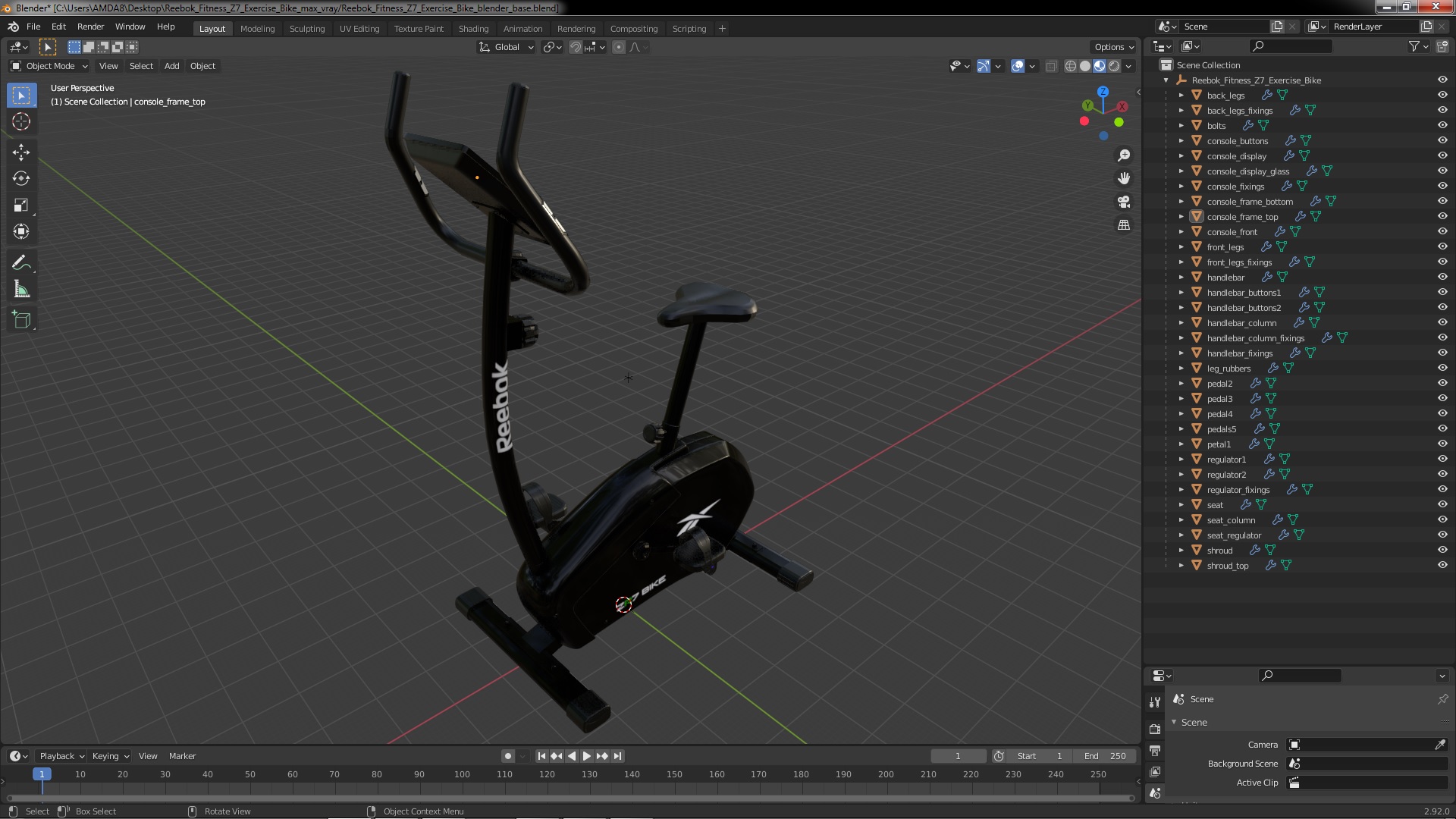Select the Add Cube tool

(x=21, y=320)
